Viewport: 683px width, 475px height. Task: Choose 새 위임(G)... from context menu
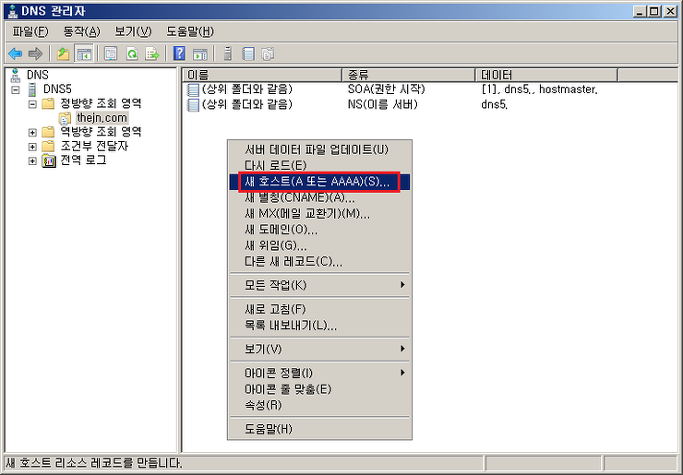(319, 246)
